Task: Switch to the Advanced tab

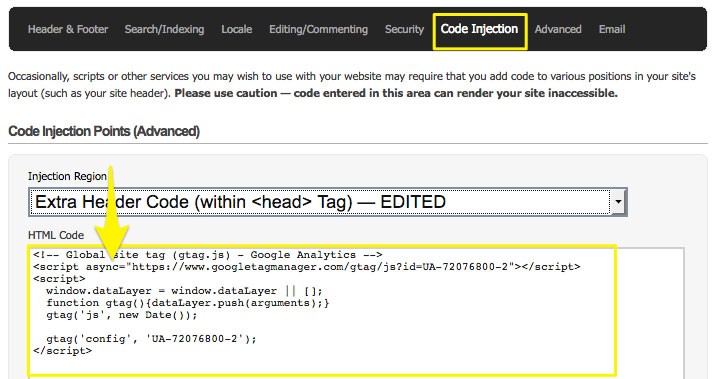Action: tap(558, 29)
